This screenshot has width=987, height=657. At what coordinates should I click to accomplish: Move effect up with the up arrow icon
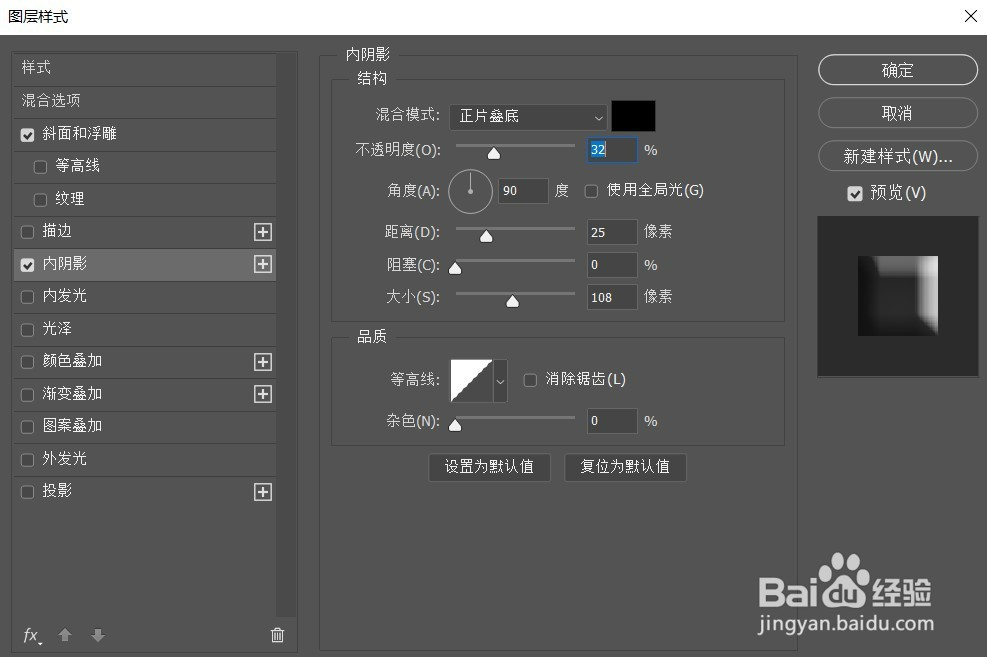tap(65, 635)
